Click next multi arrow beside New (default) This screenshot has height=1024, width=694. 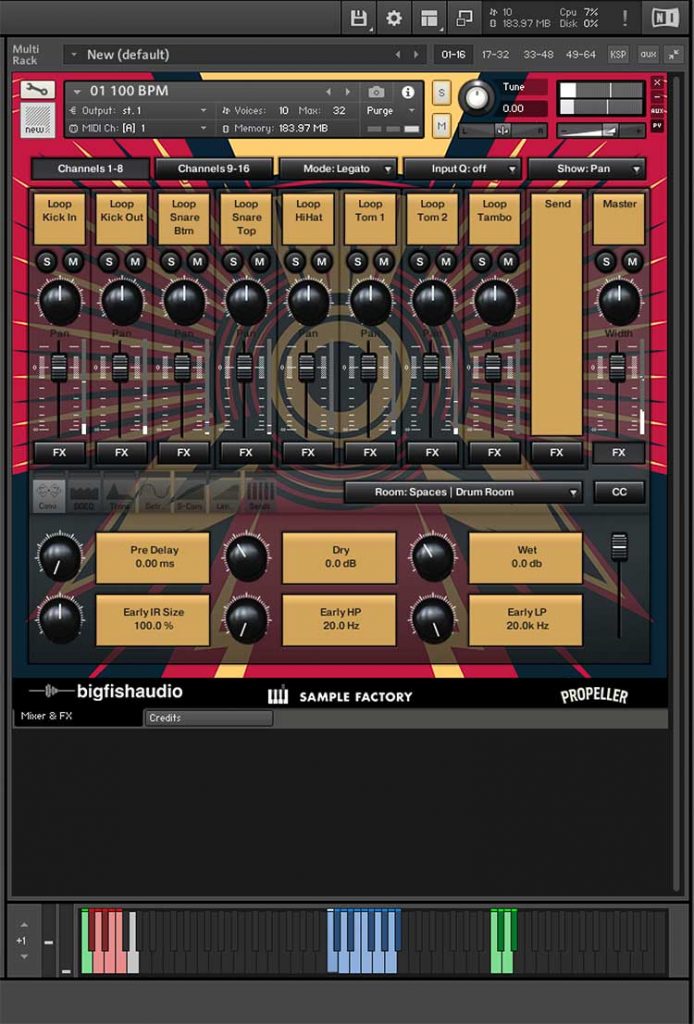[x=416, y=54]
